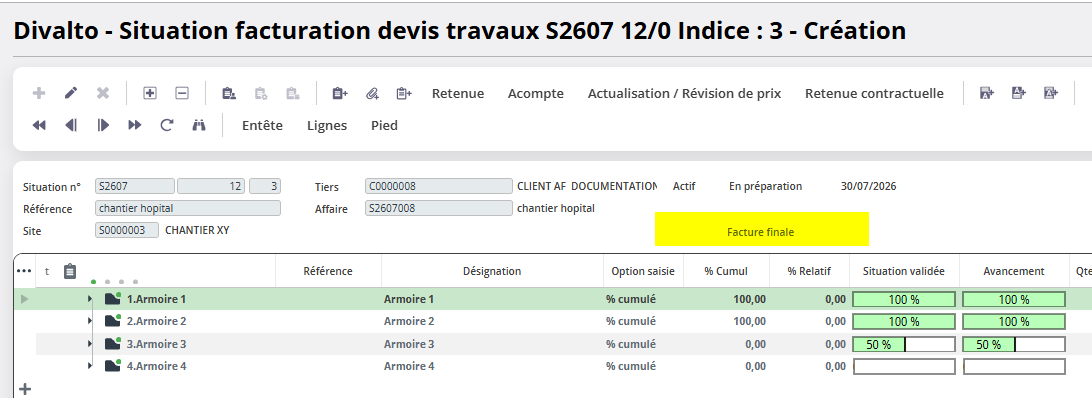
Task: Click the add top text block icon
Action: [1019, 93]
